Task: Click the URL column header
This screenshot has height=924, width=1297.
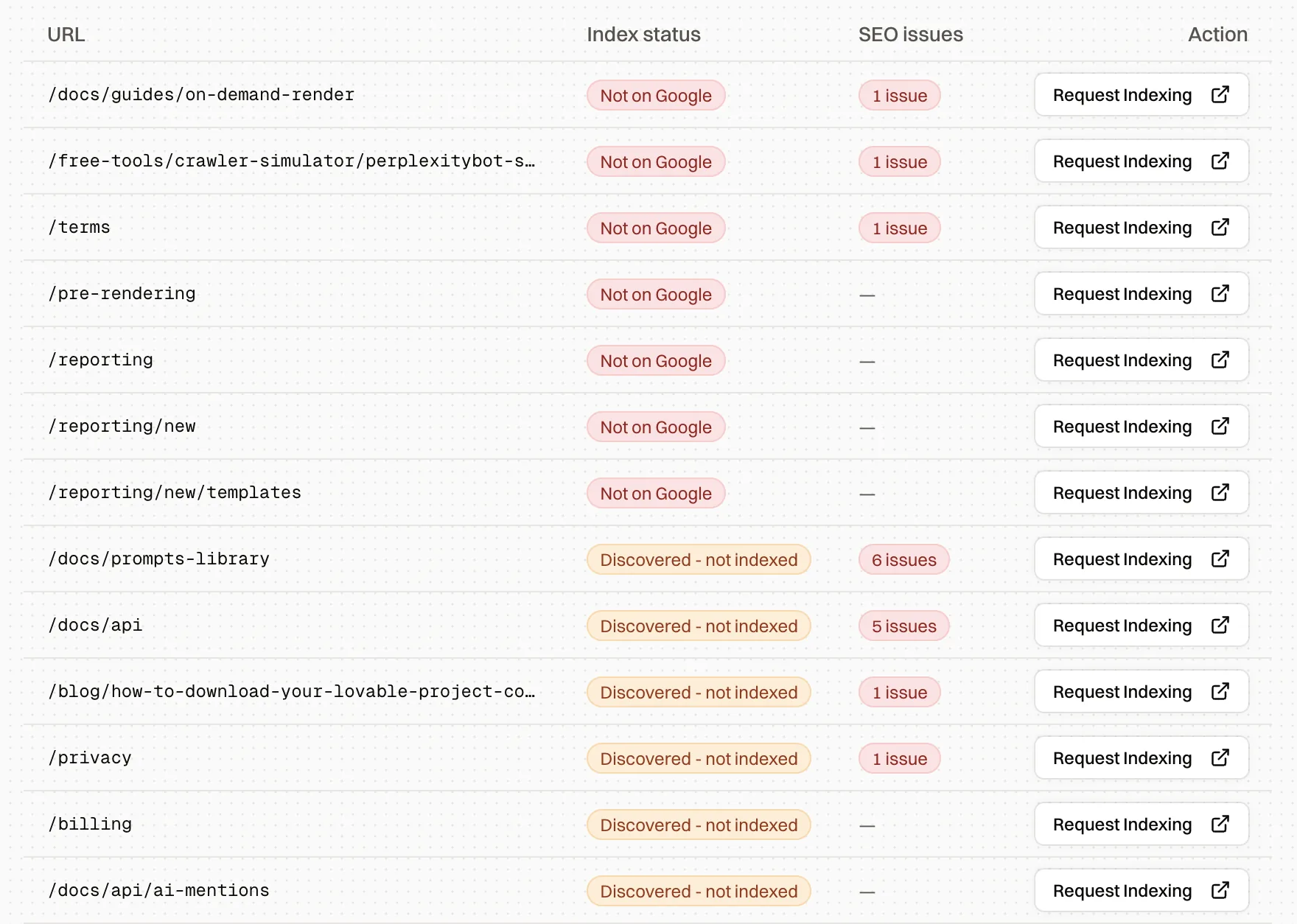Action: click(x=66, y=35)
